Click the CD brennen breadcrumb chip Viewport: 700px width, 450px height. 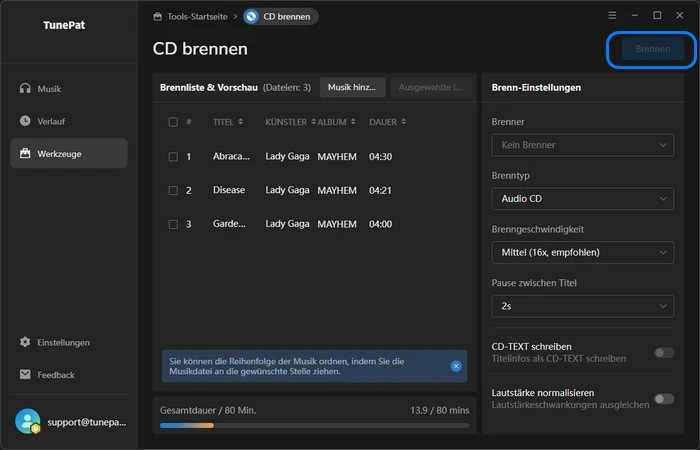tap(280, 17)
